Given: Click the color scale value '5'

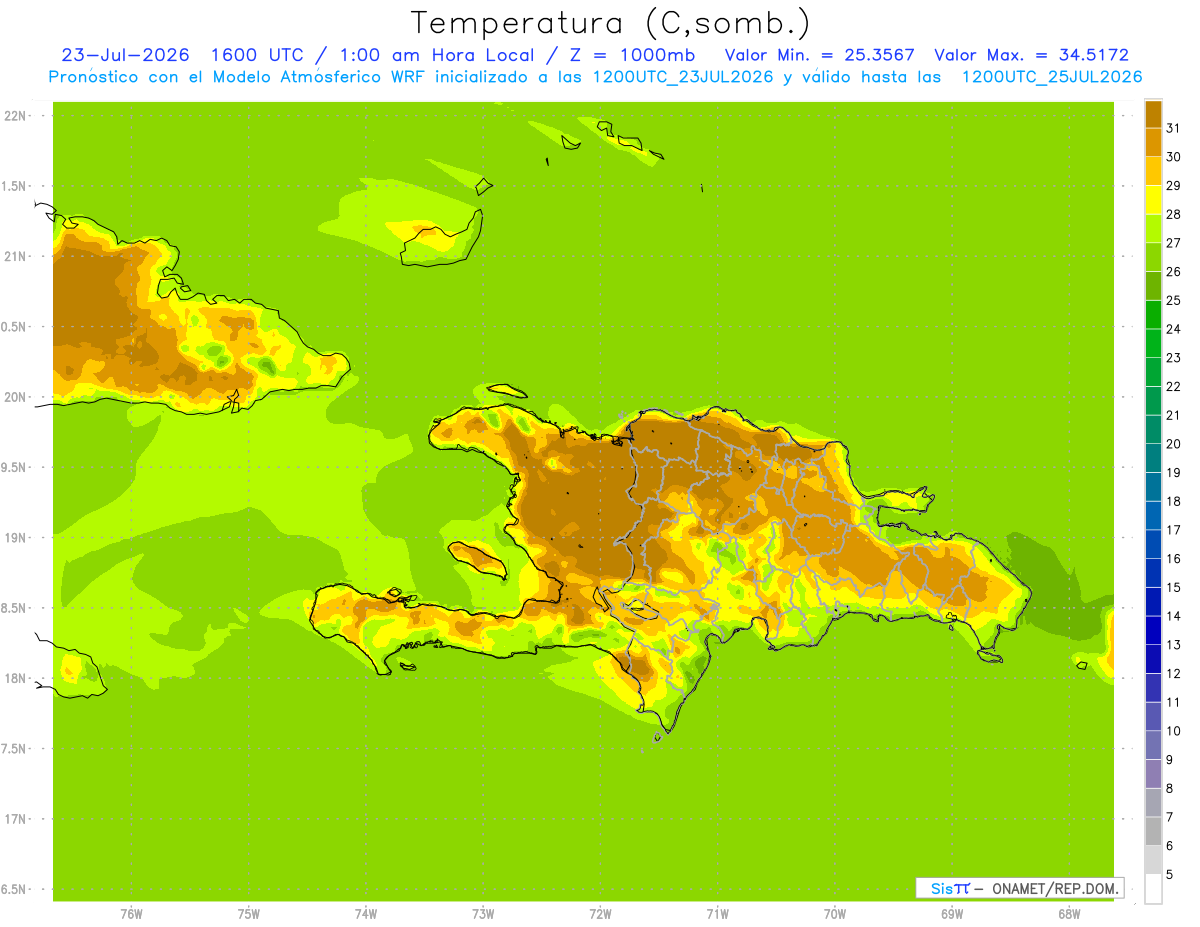Looking at the screenshot, I should [x=1170, y=874].
